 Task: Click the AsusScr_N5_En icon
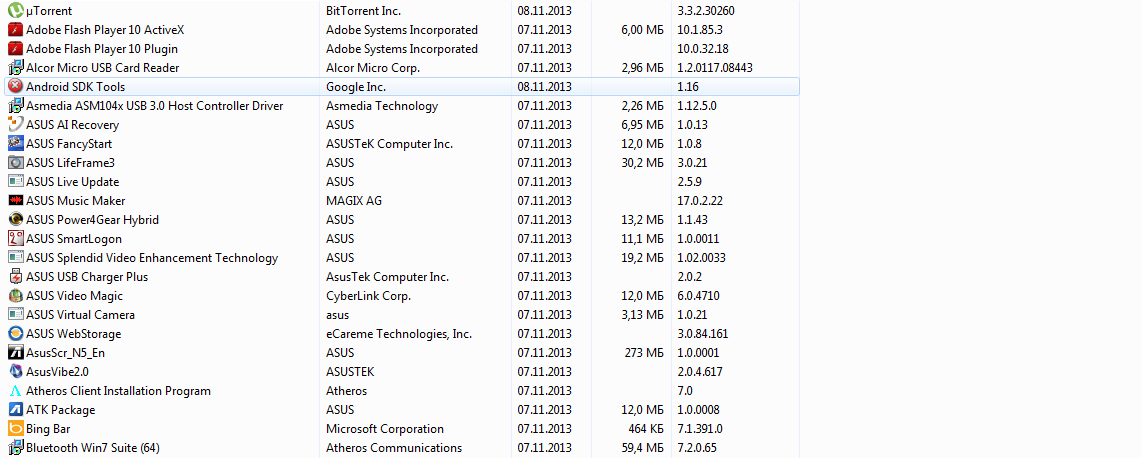click(15, 352)
